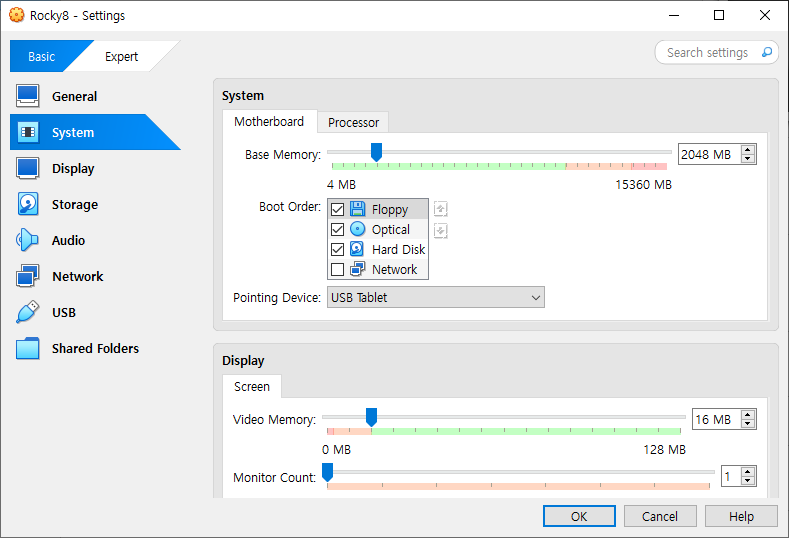Image resolution: width=789 pixels, height=538 pixels.
Task: Click the VirtualBox app icon in title bar
Action: [x=17, y=15]
